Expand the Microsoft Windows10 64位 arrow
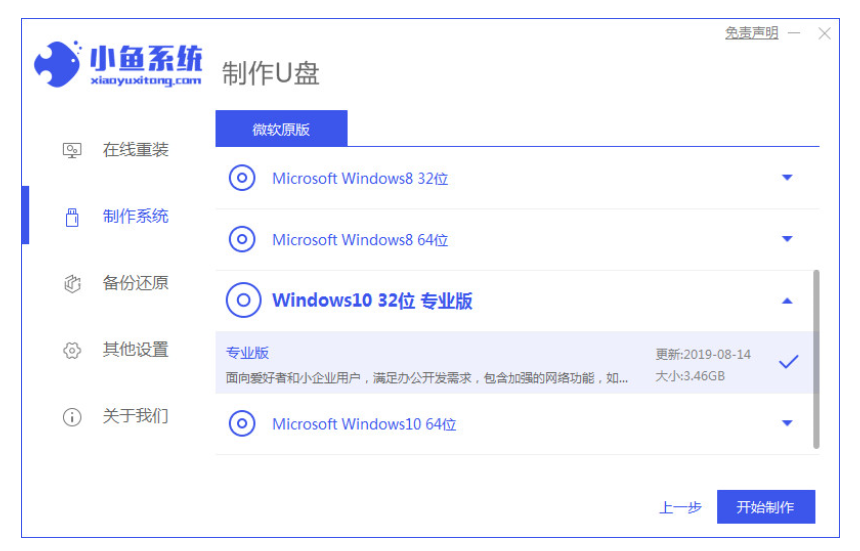Viewport: 860px width, 551px height. 786,424
